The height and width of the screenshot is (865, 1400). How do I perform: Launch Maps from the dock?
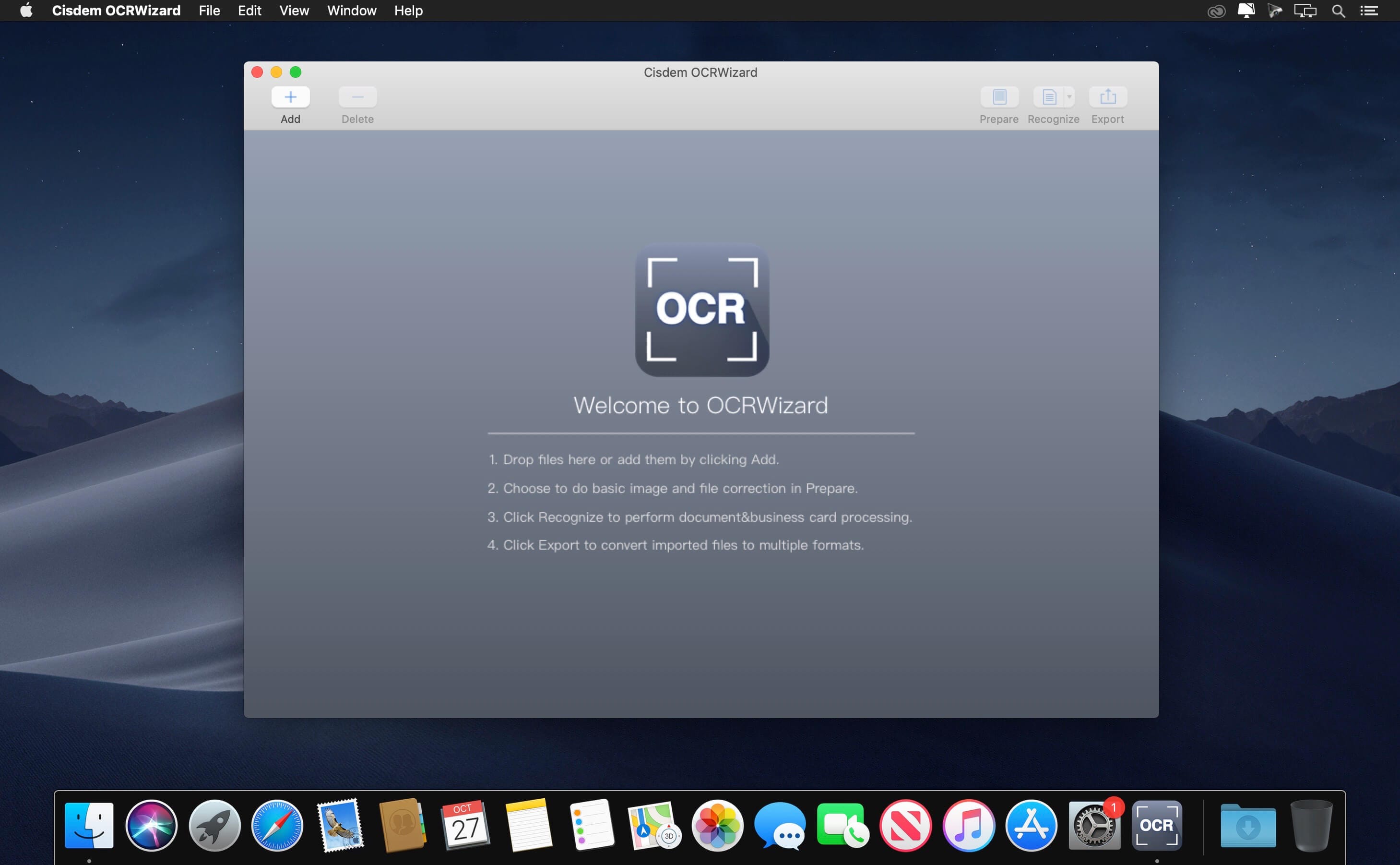654,825
